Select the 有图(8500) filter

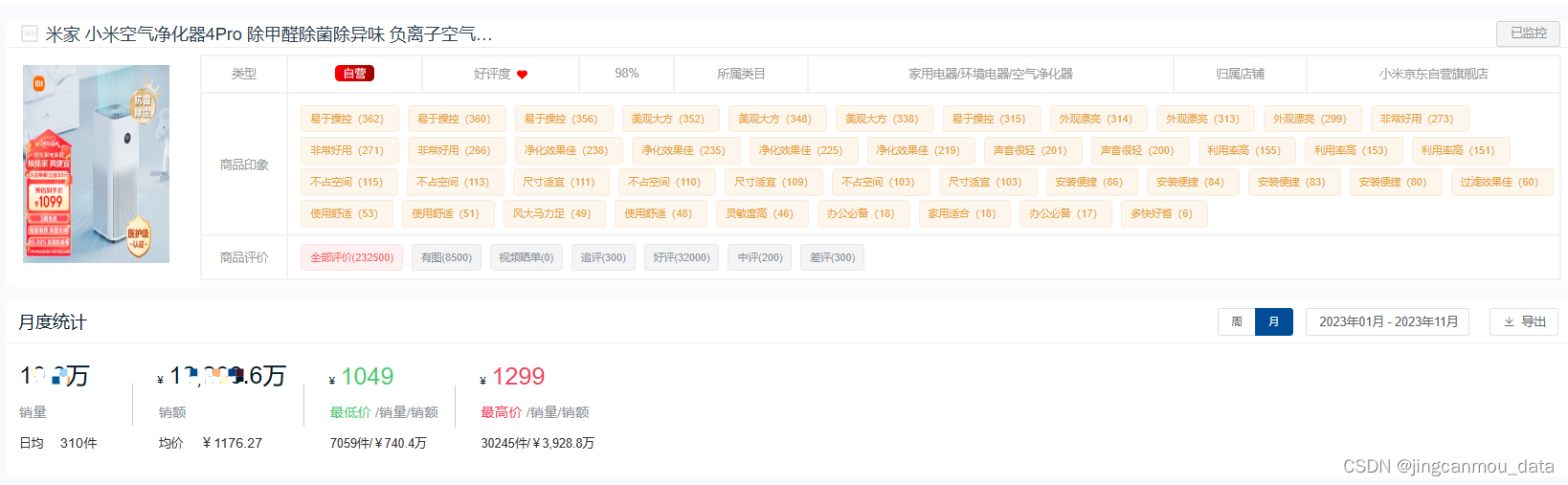pos(446,257)
